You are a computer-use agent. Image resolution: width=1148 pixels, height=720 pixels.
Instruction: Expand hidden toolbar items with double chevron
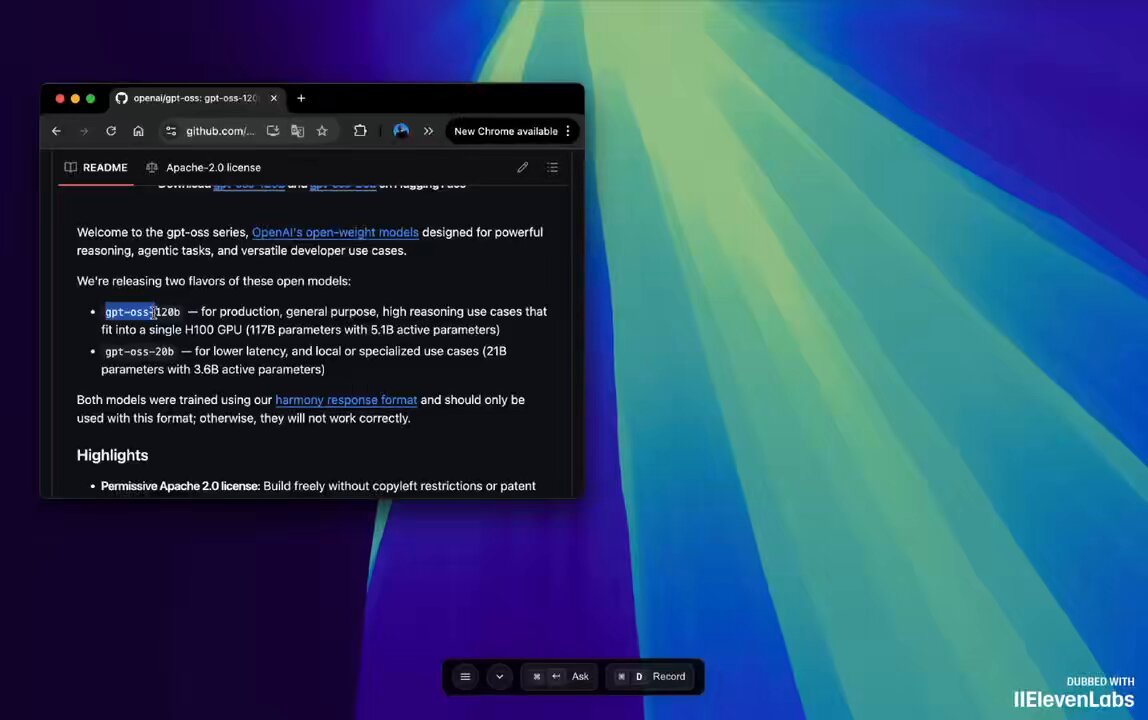click(428, 131)
